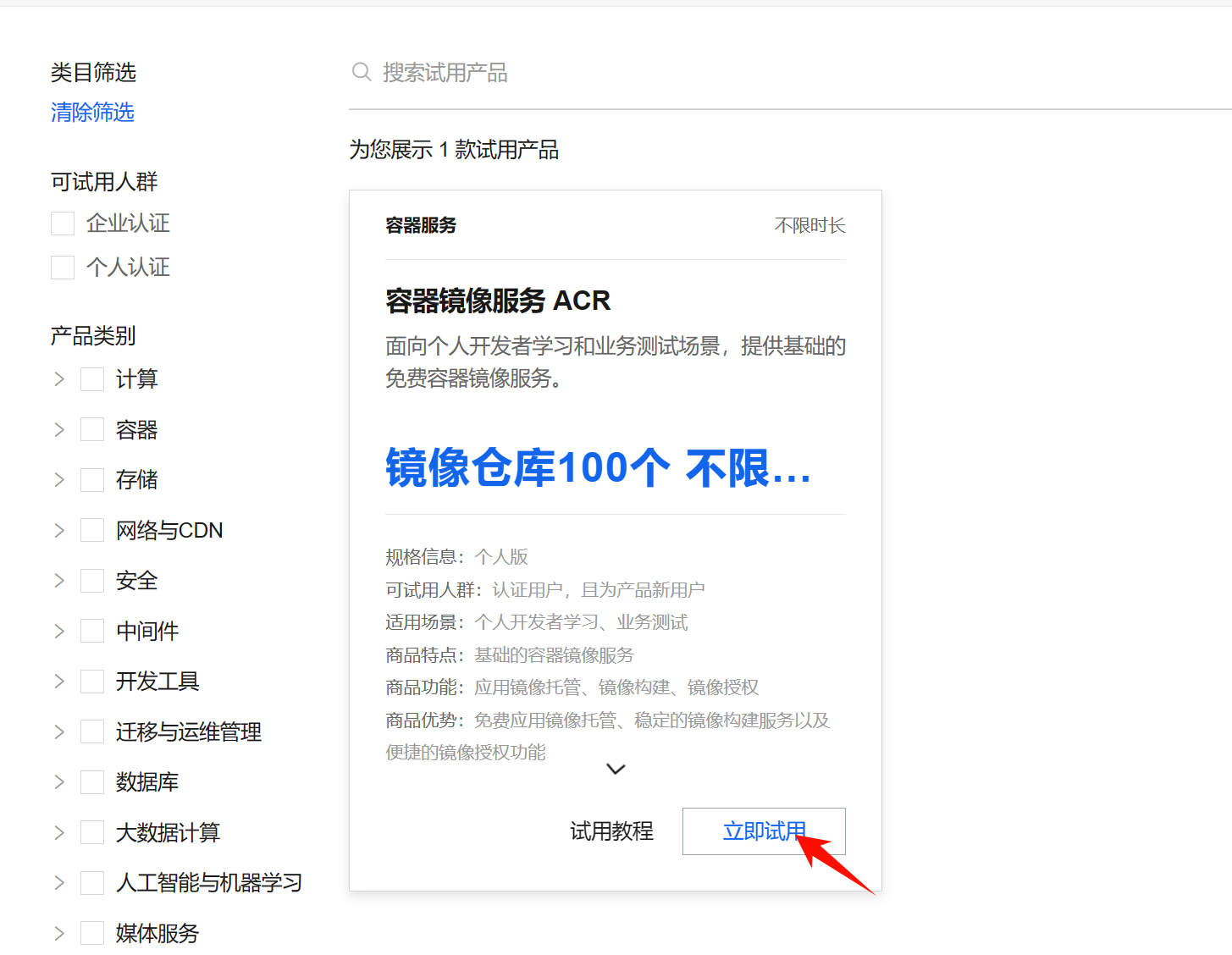Check the 企业认证 checkbox
Viewport: 1232px width, 955px height.
(63, 223)
